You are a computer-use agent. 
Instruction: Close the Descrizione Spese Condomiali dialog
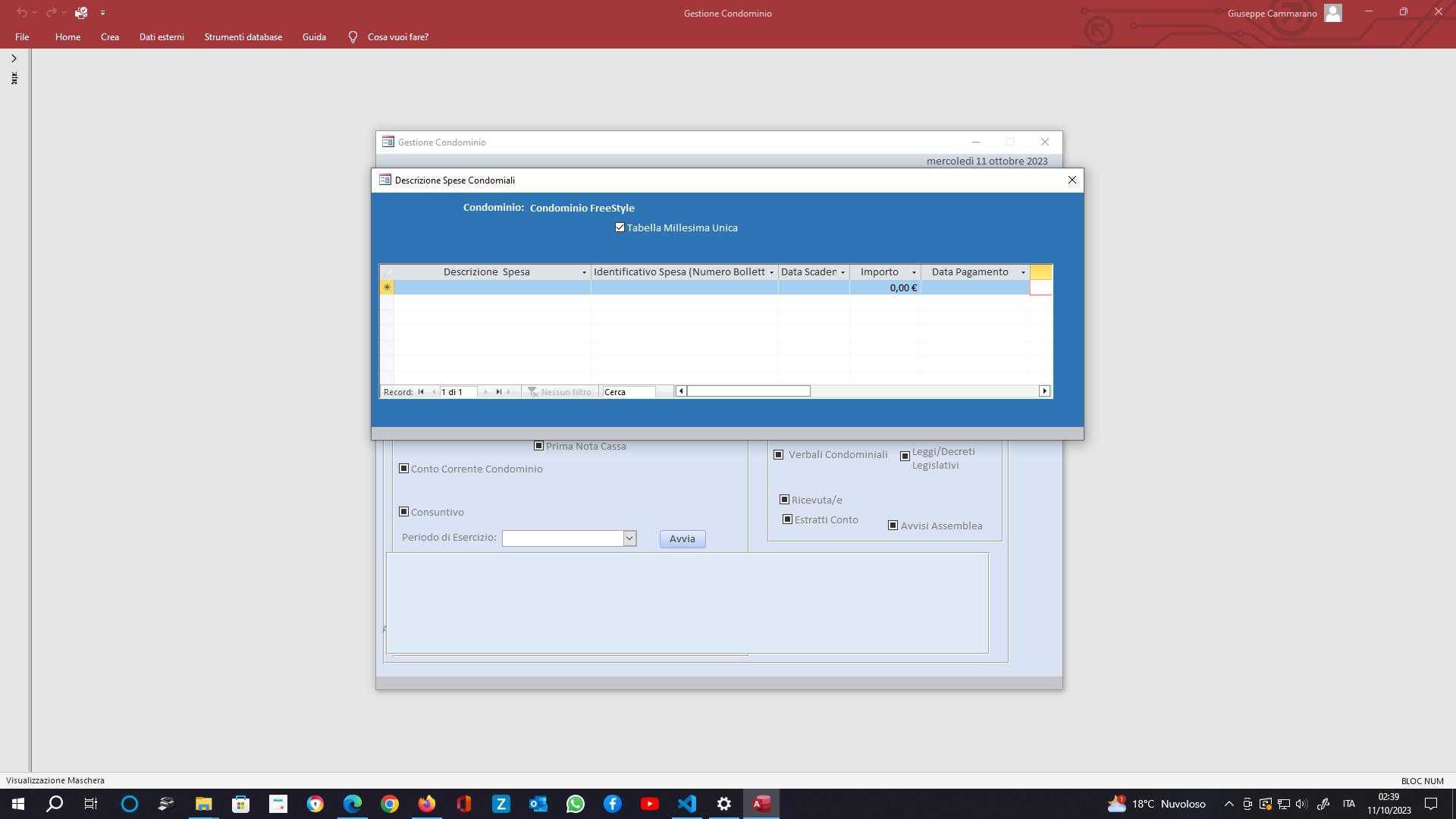click(1072, 180)
